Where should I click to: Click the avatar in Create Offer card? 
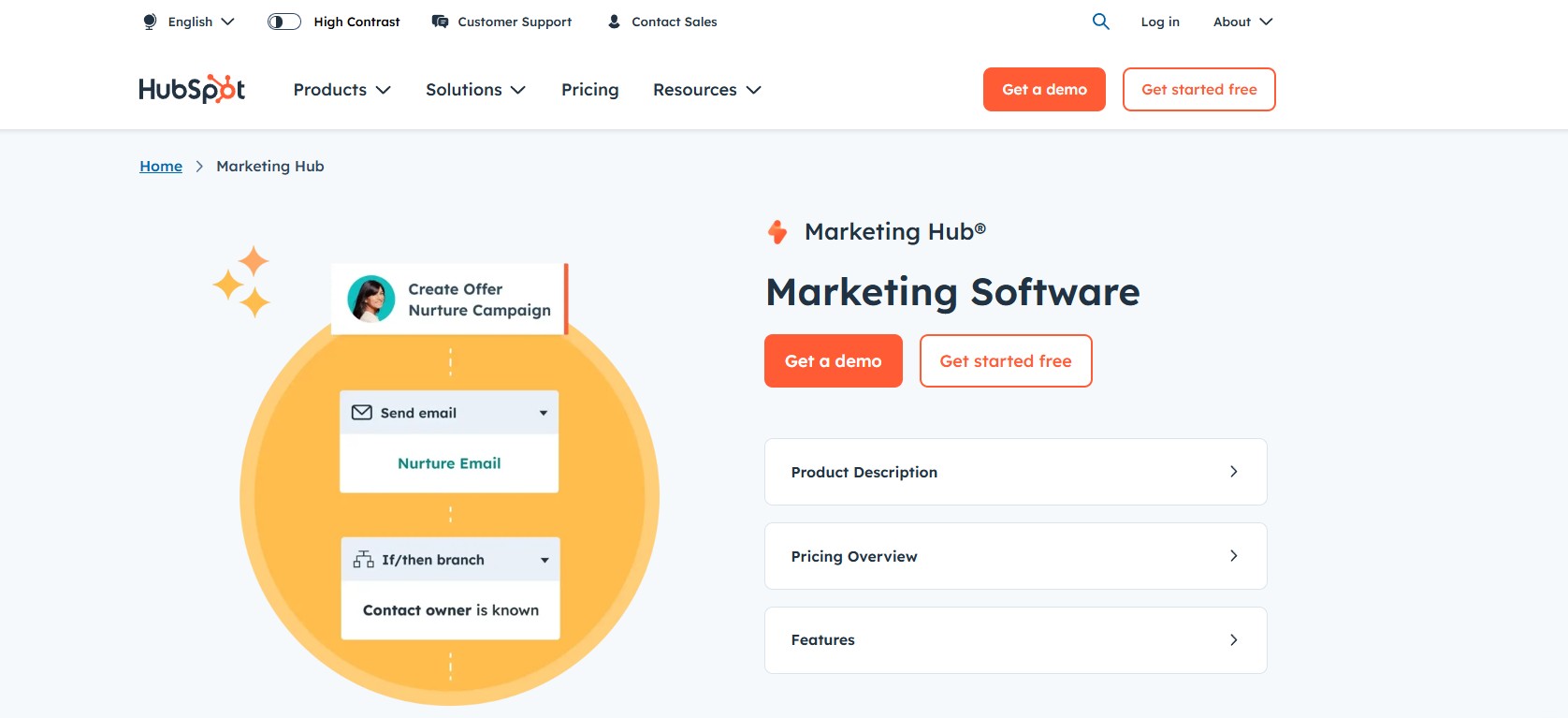click(371, 299)
